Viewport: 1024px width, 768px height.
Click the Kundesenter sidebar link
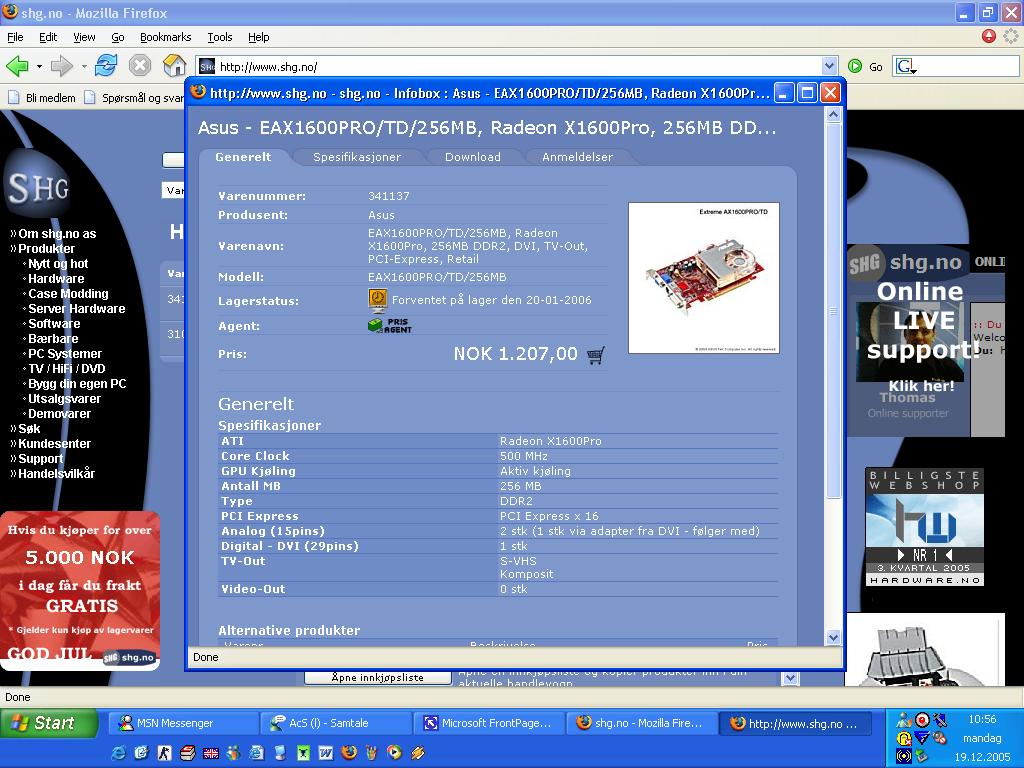click(x=54, y=444)
